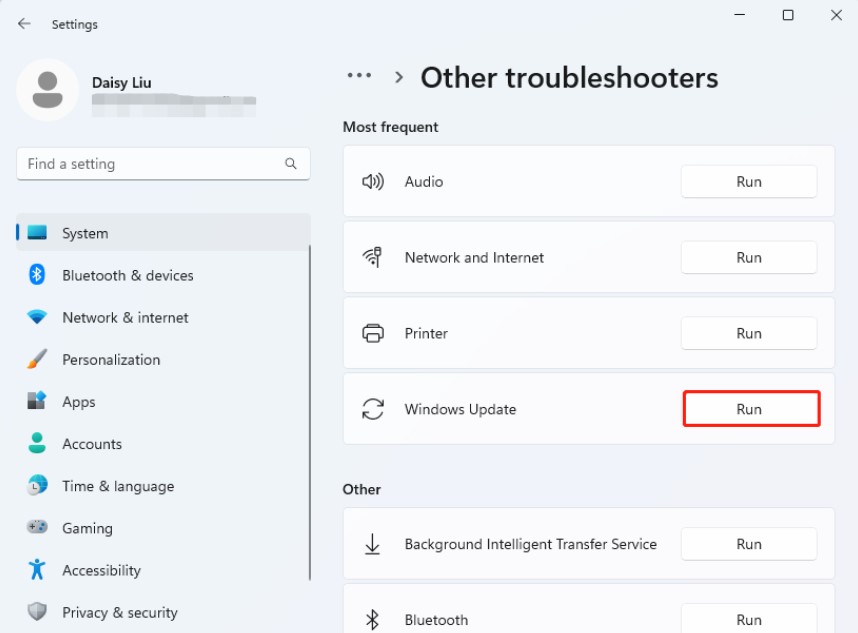Go to Network & internet settings

[x=163, y=317]
